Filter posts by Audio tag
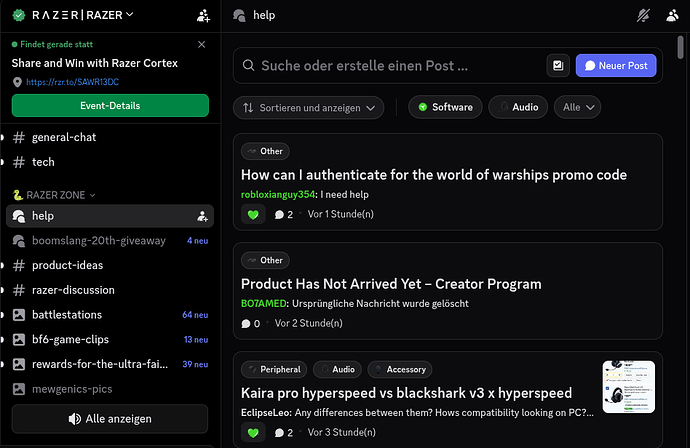690x448 pixels. (518, 107)
